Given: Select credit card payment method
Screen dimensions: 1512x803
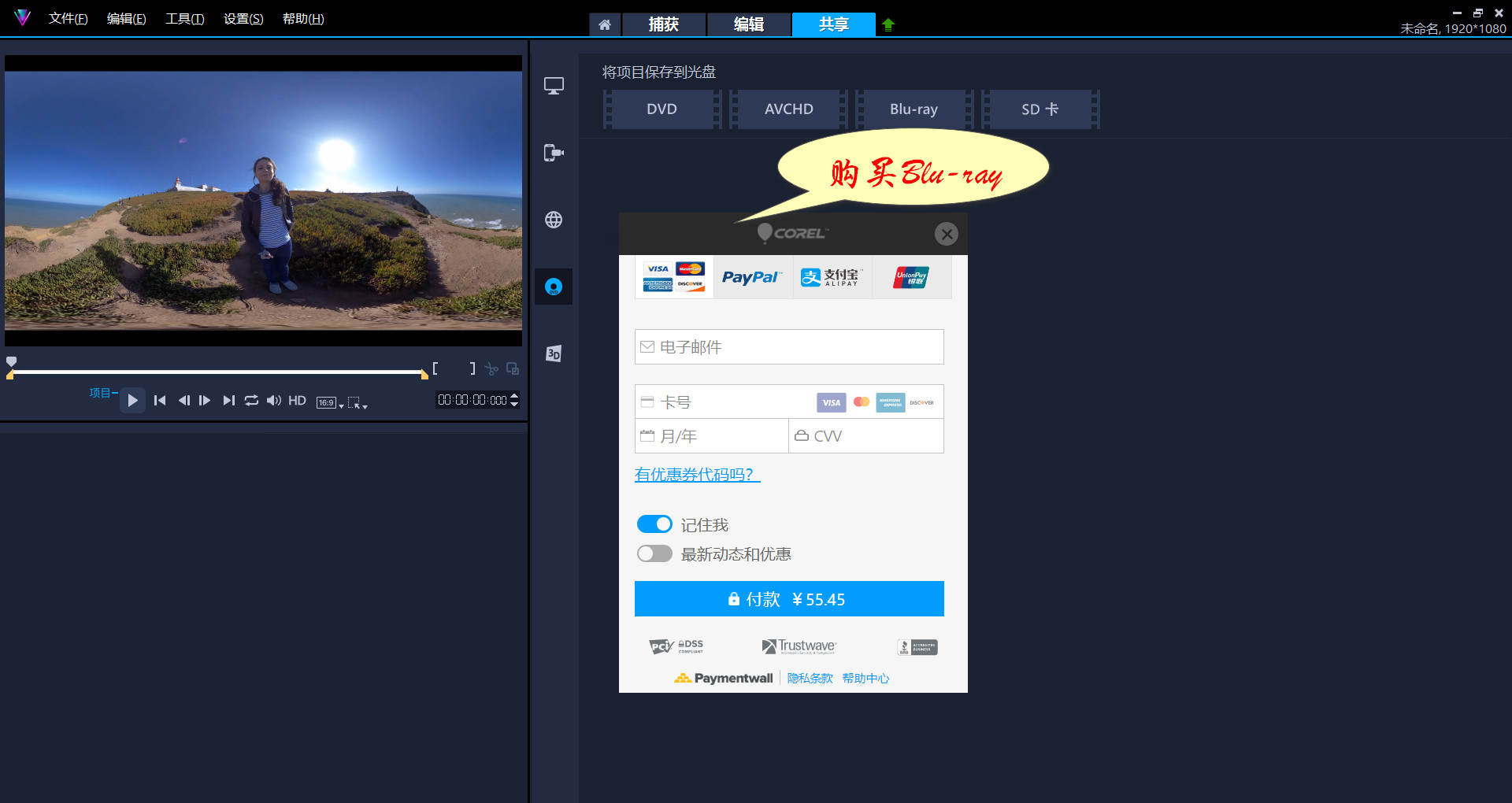Looking at the screenshot, I should coord(674,277).
